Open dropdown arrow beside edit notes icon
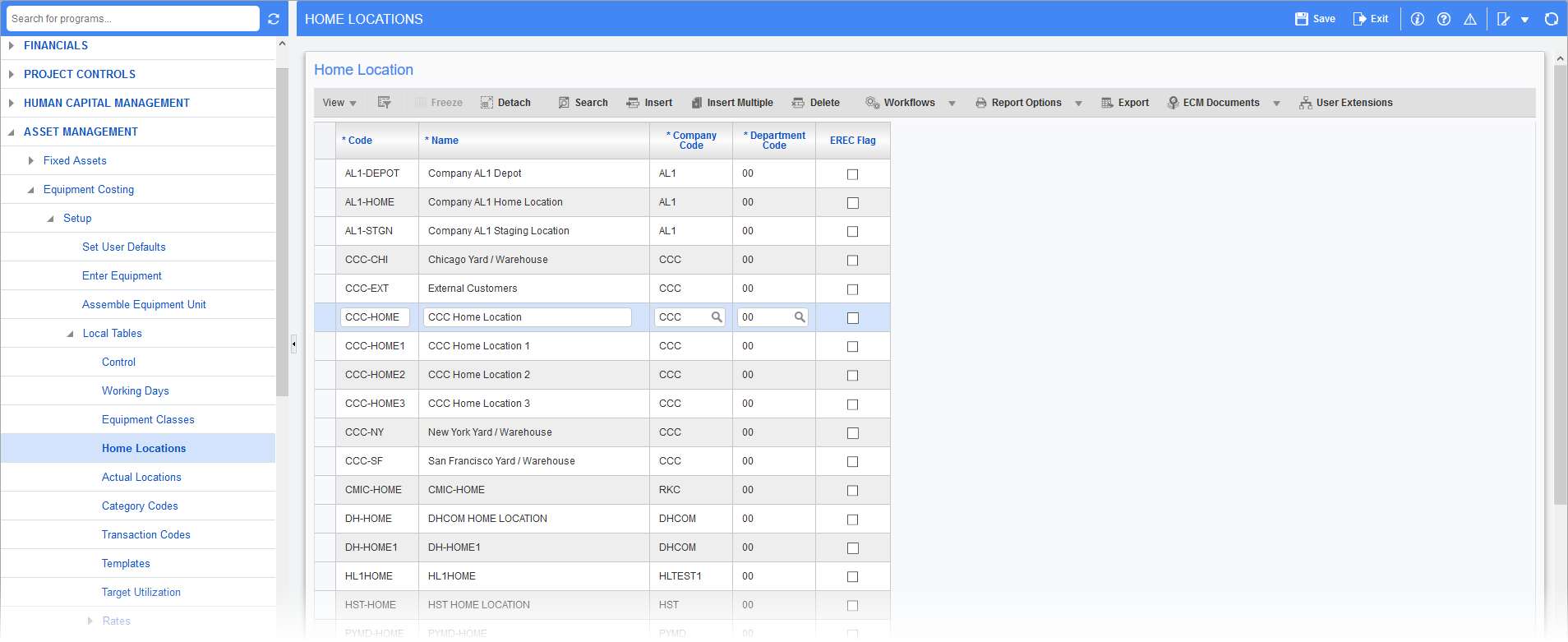The image size is (1568, 642). 1525,20
